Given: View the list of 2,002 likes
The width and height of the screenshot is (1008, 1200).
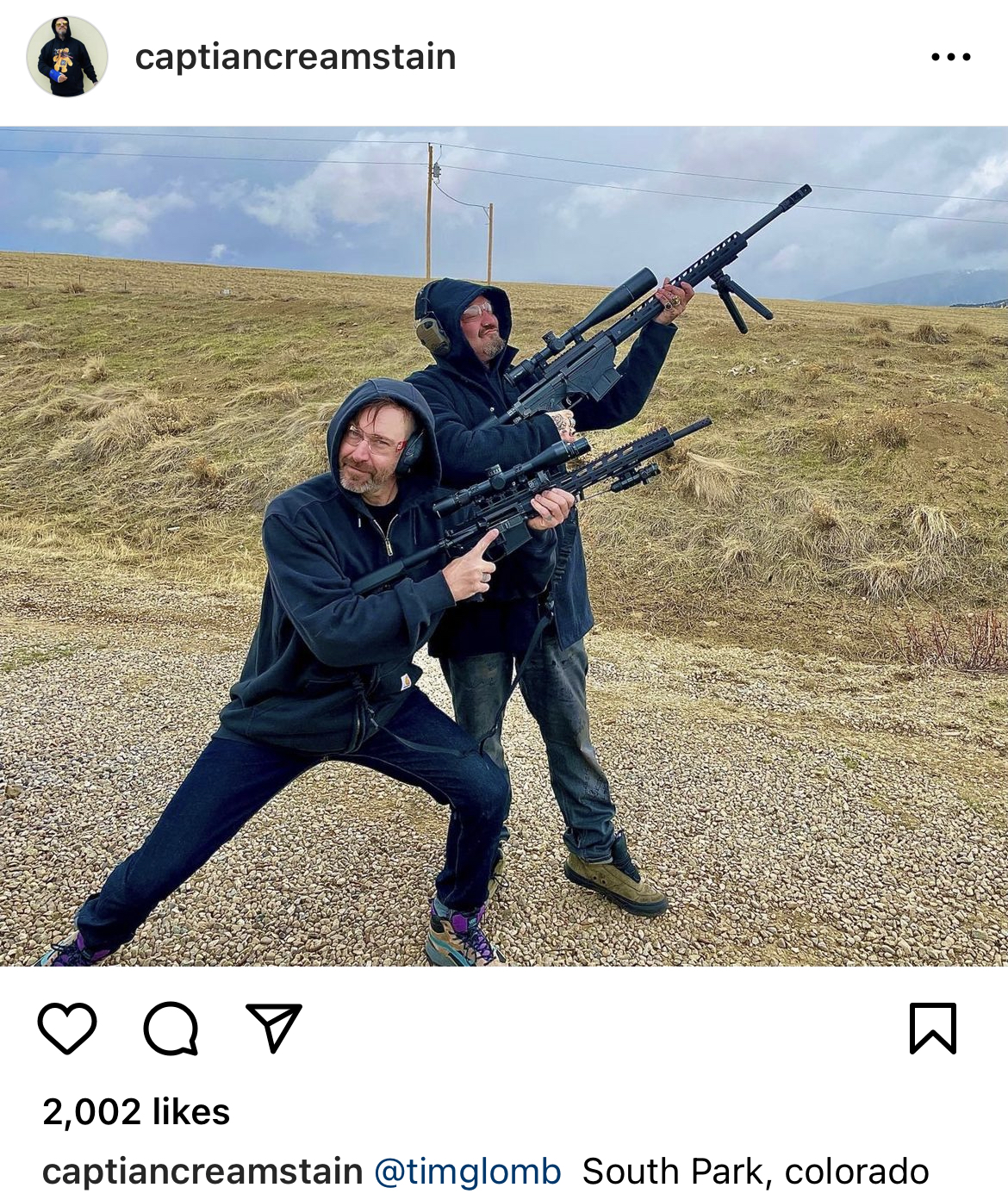Looking at the screenshot, I should (x=136, y=1111).
